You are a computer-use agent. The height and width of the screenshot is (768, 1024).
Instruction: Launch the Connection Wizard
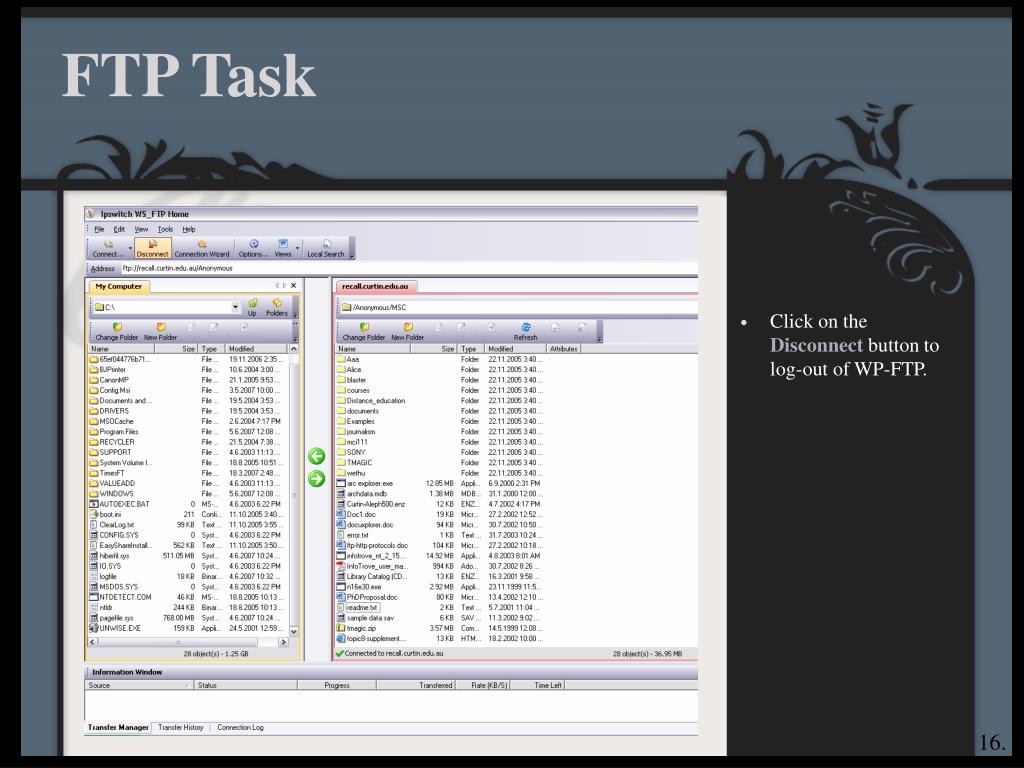[202, 248]
